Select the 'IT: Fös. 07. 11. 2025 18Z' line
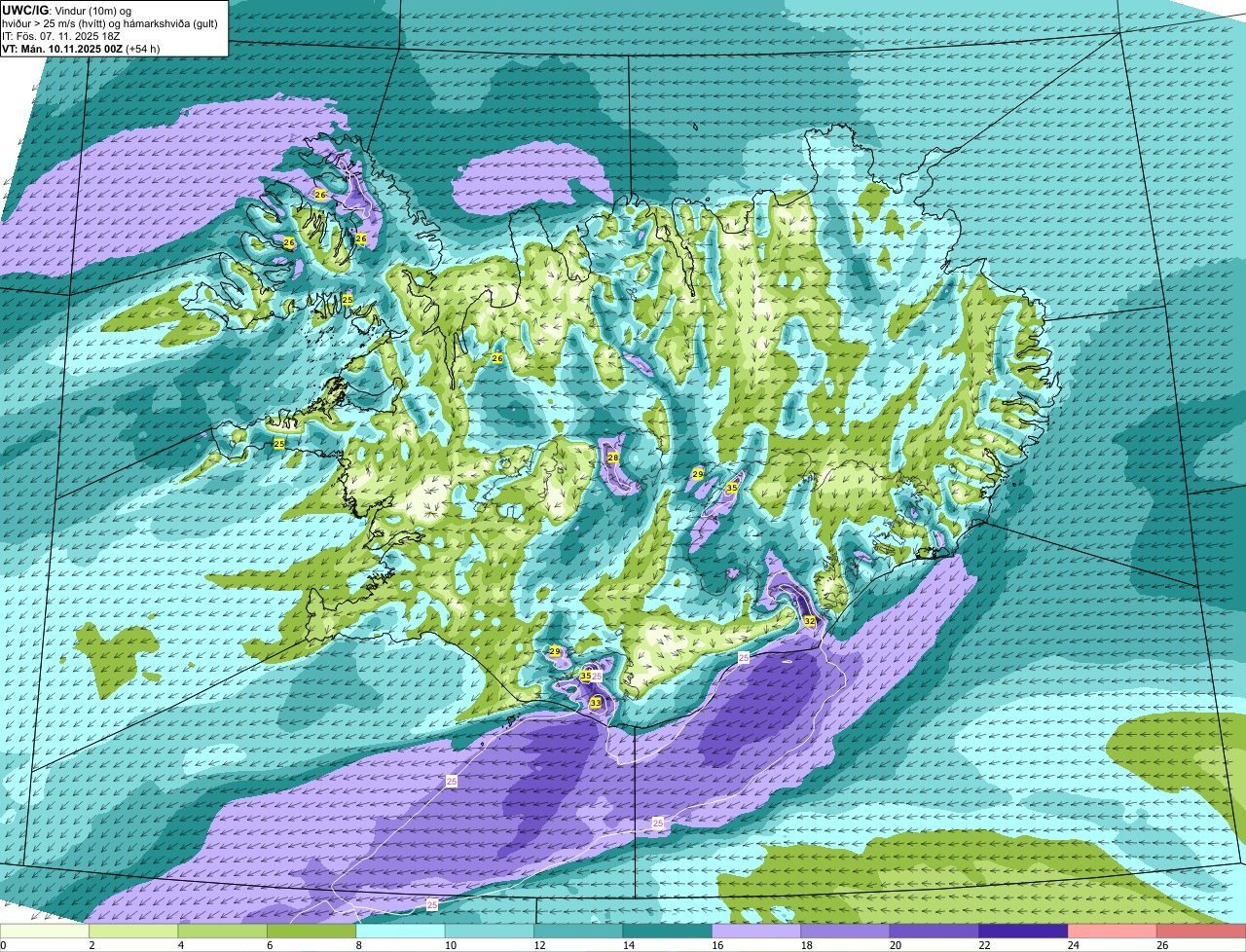 [x=61, y=36]
